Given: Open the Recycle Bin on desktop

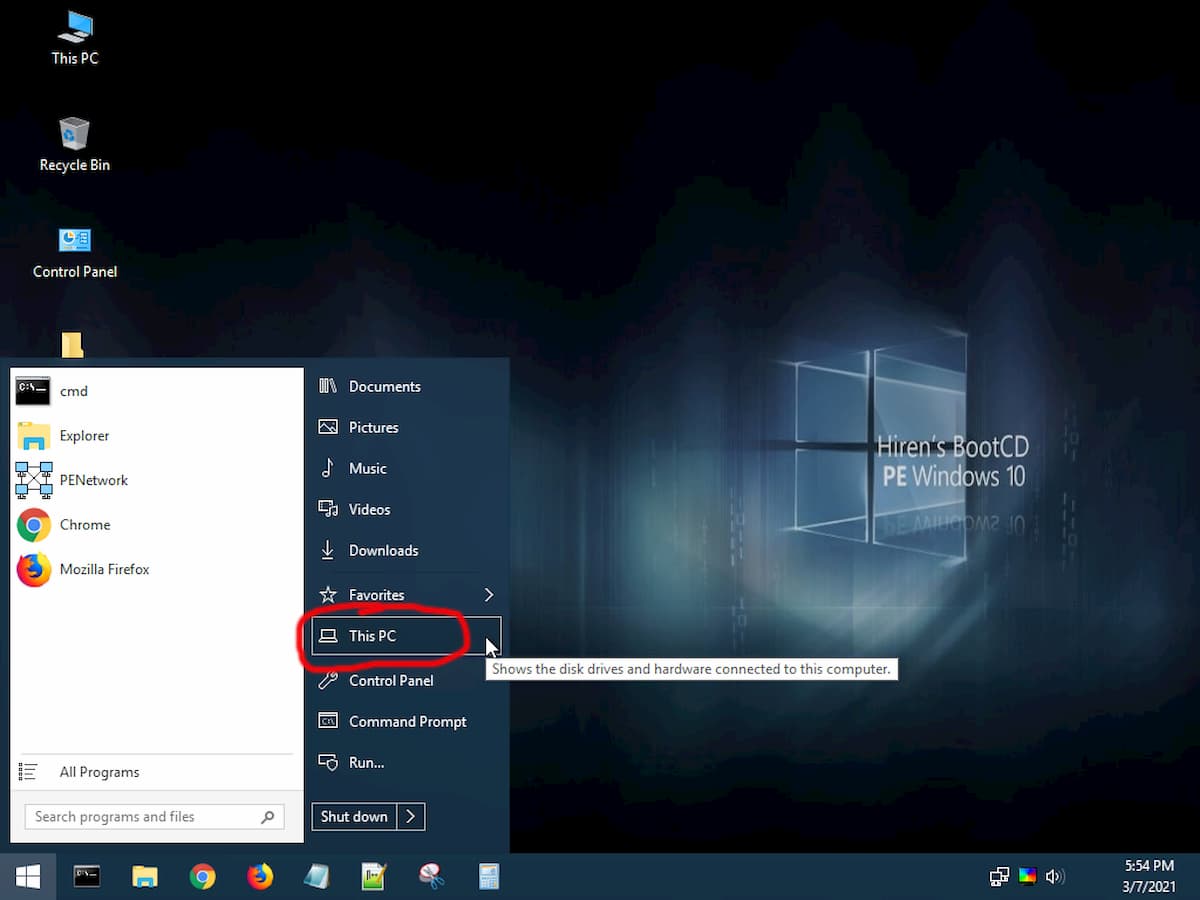Looking at the screenshot, I should tap(75, 145).
